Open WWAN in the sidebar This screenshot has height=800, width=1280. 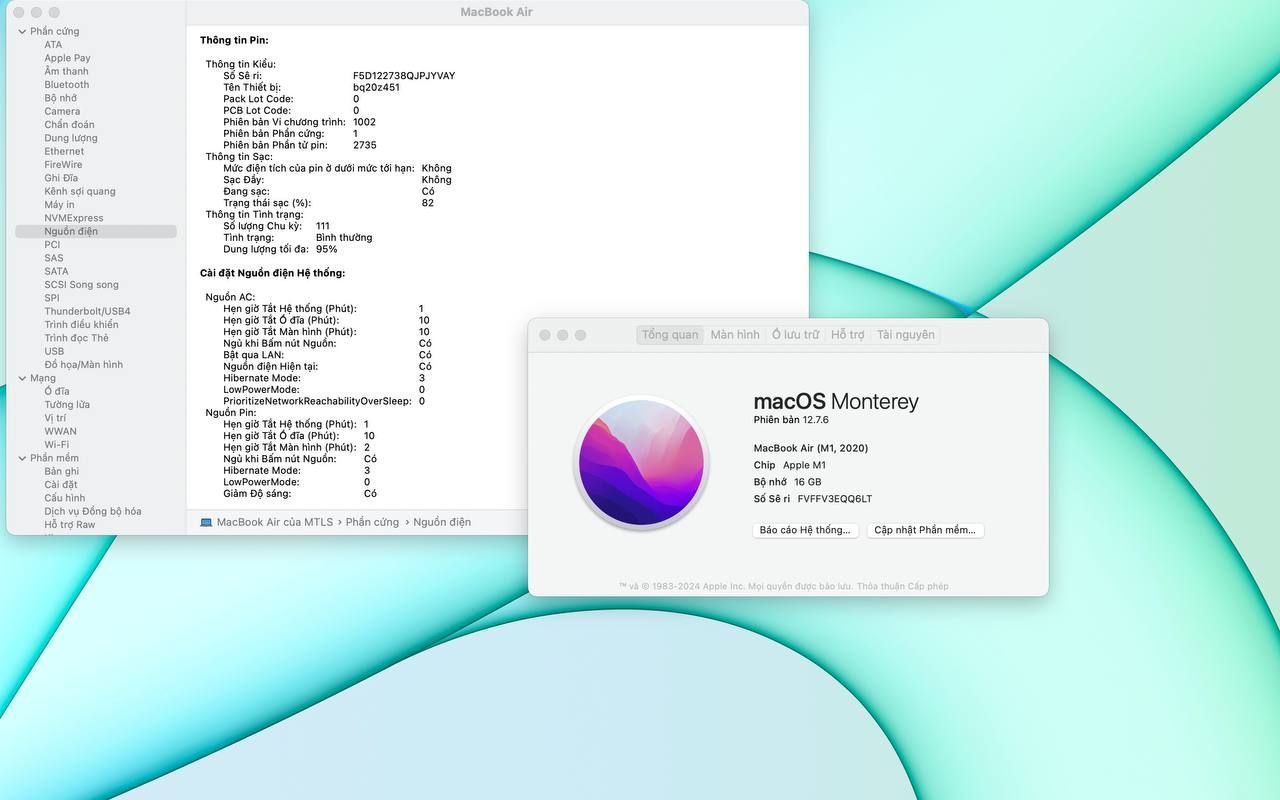60,431
